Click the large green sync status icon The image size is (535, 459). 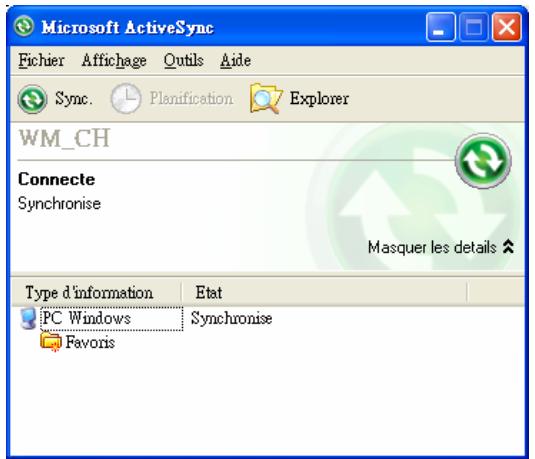[483, 161]
